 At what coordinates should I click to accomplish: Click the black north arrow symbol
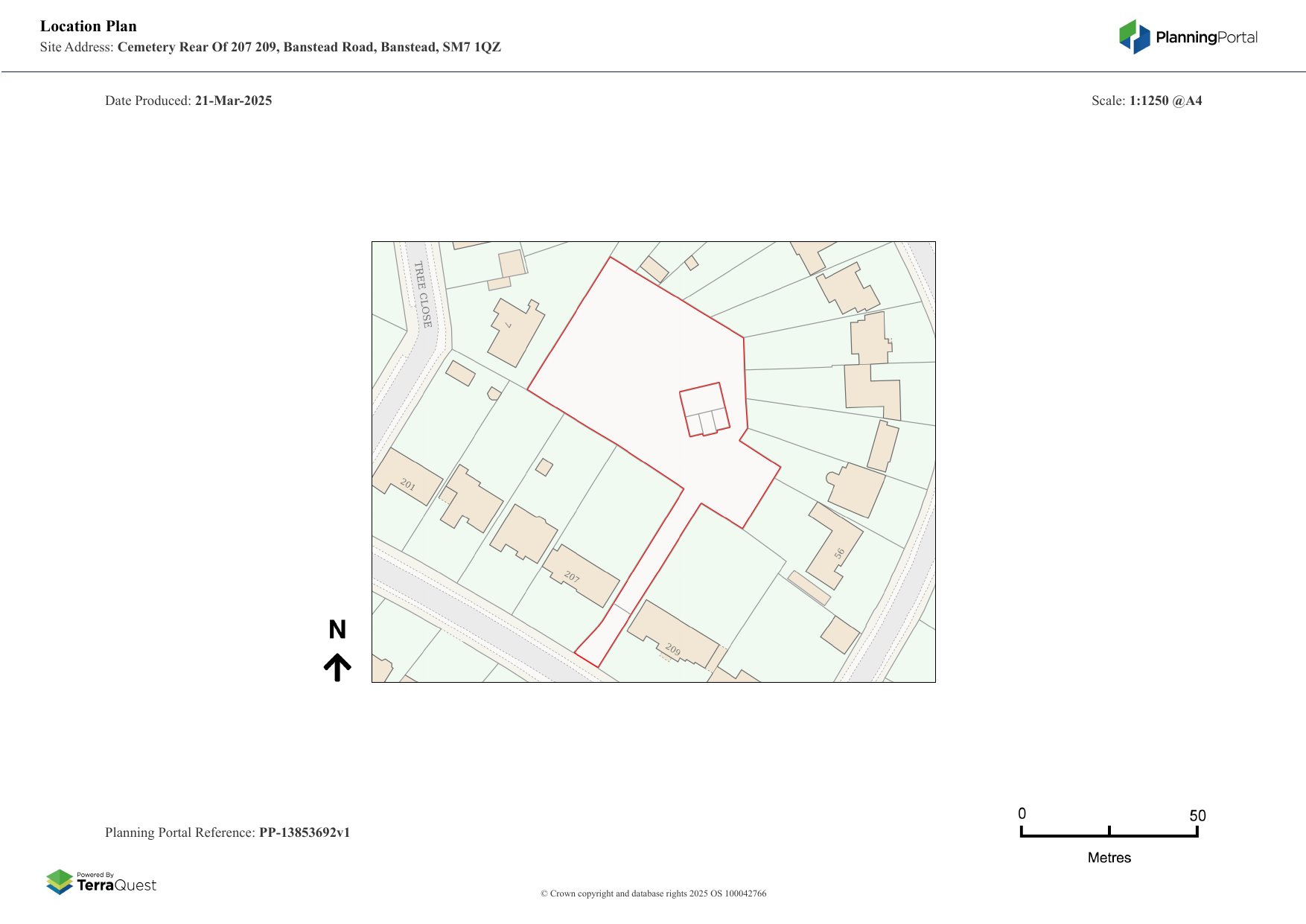tap(337, 667)
